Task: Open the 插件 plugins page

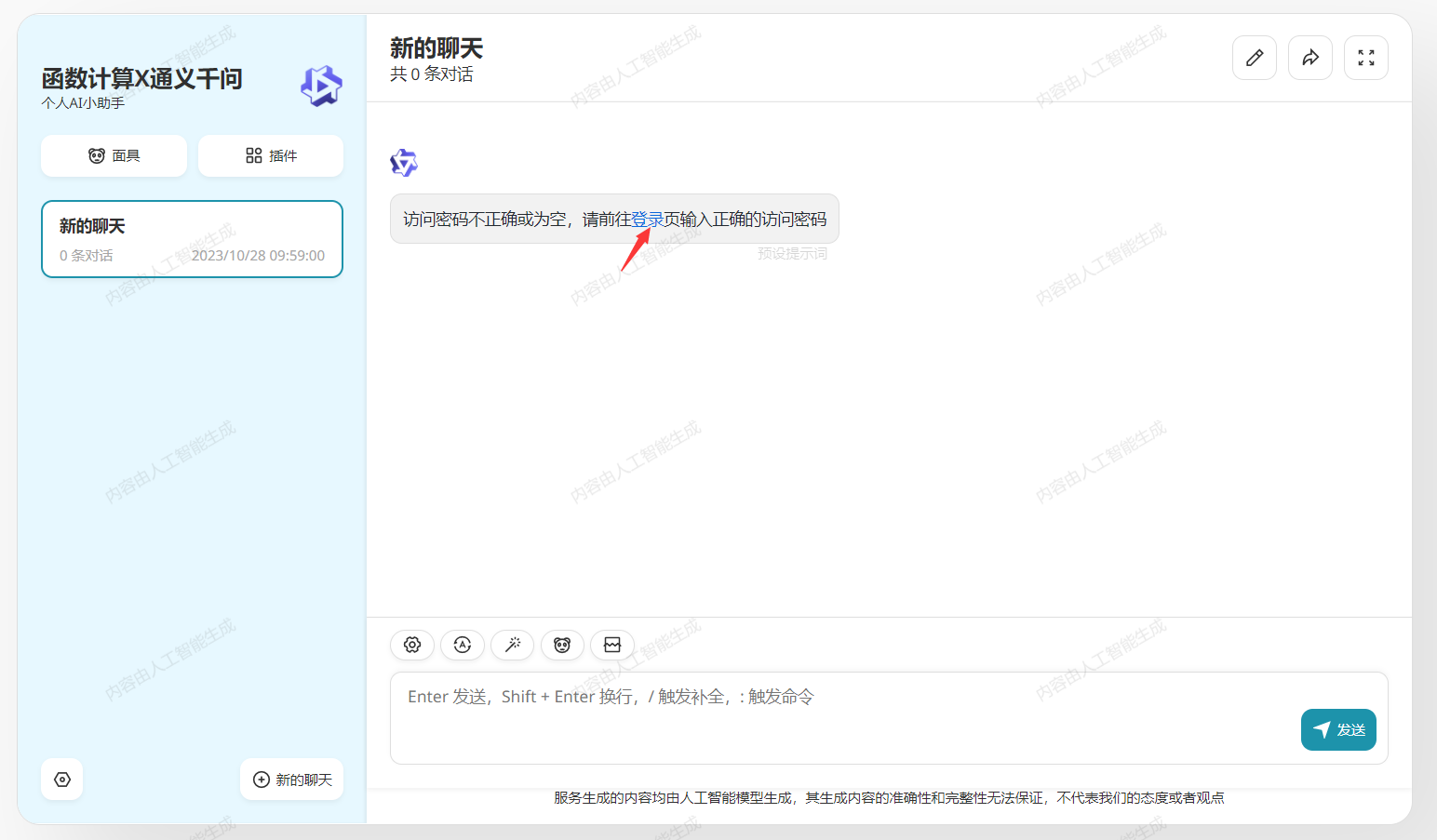Action: click(x=271, y=155)
